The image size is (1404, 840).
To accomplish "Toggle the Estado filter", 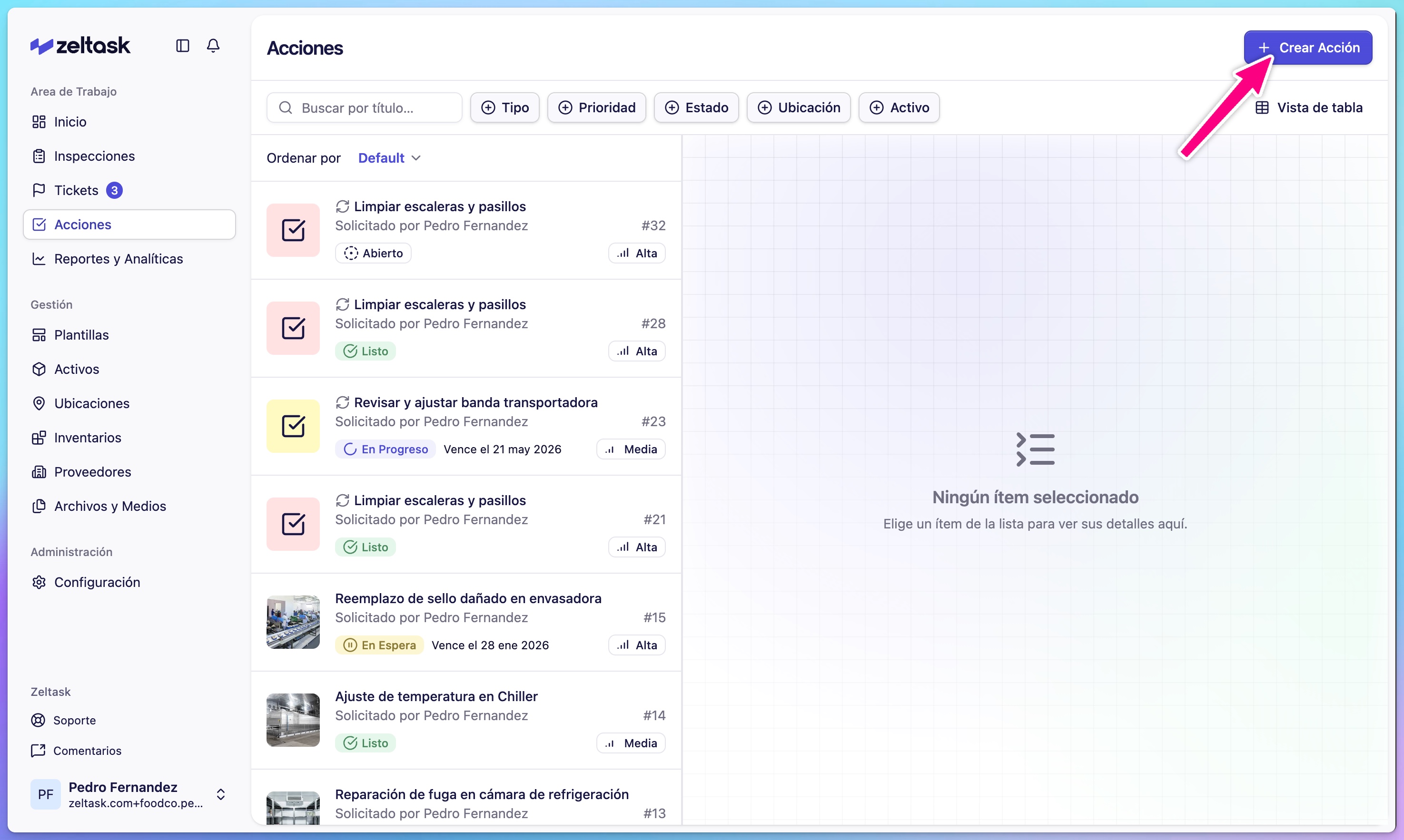I will (x=696, y=107).
